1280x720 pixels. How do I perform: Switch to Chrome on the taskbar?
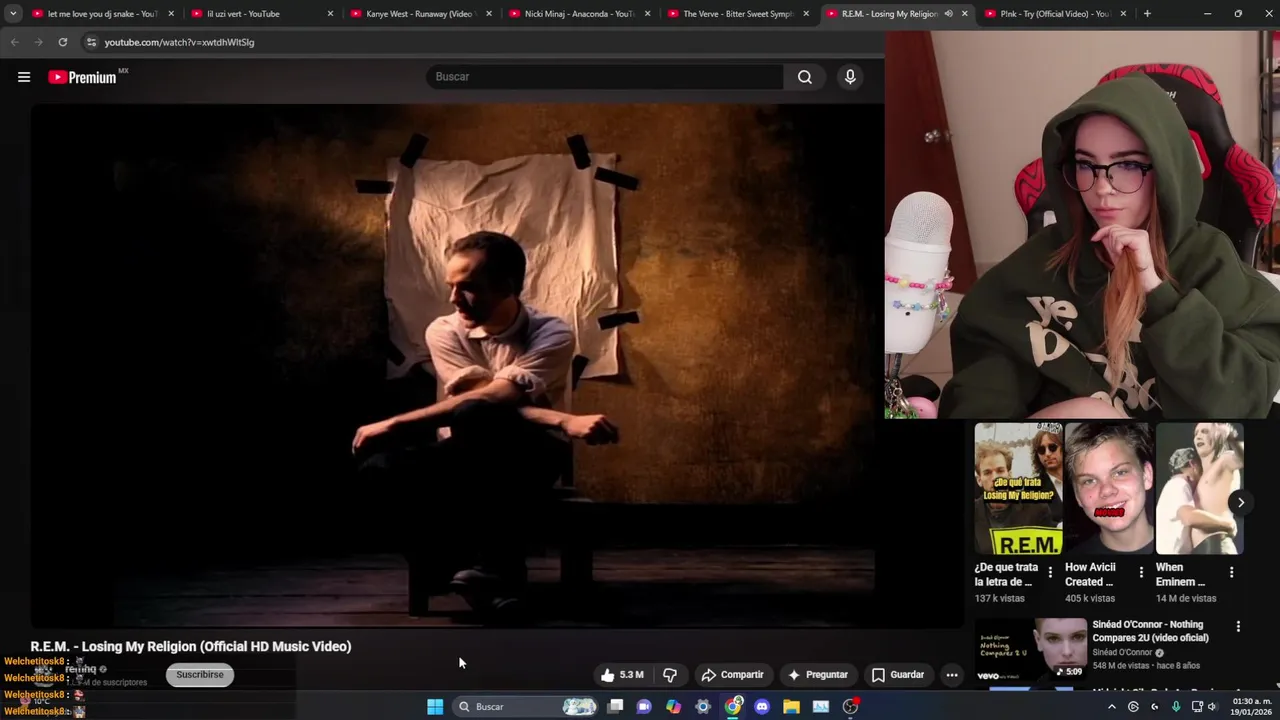click(x=733, y=707)
